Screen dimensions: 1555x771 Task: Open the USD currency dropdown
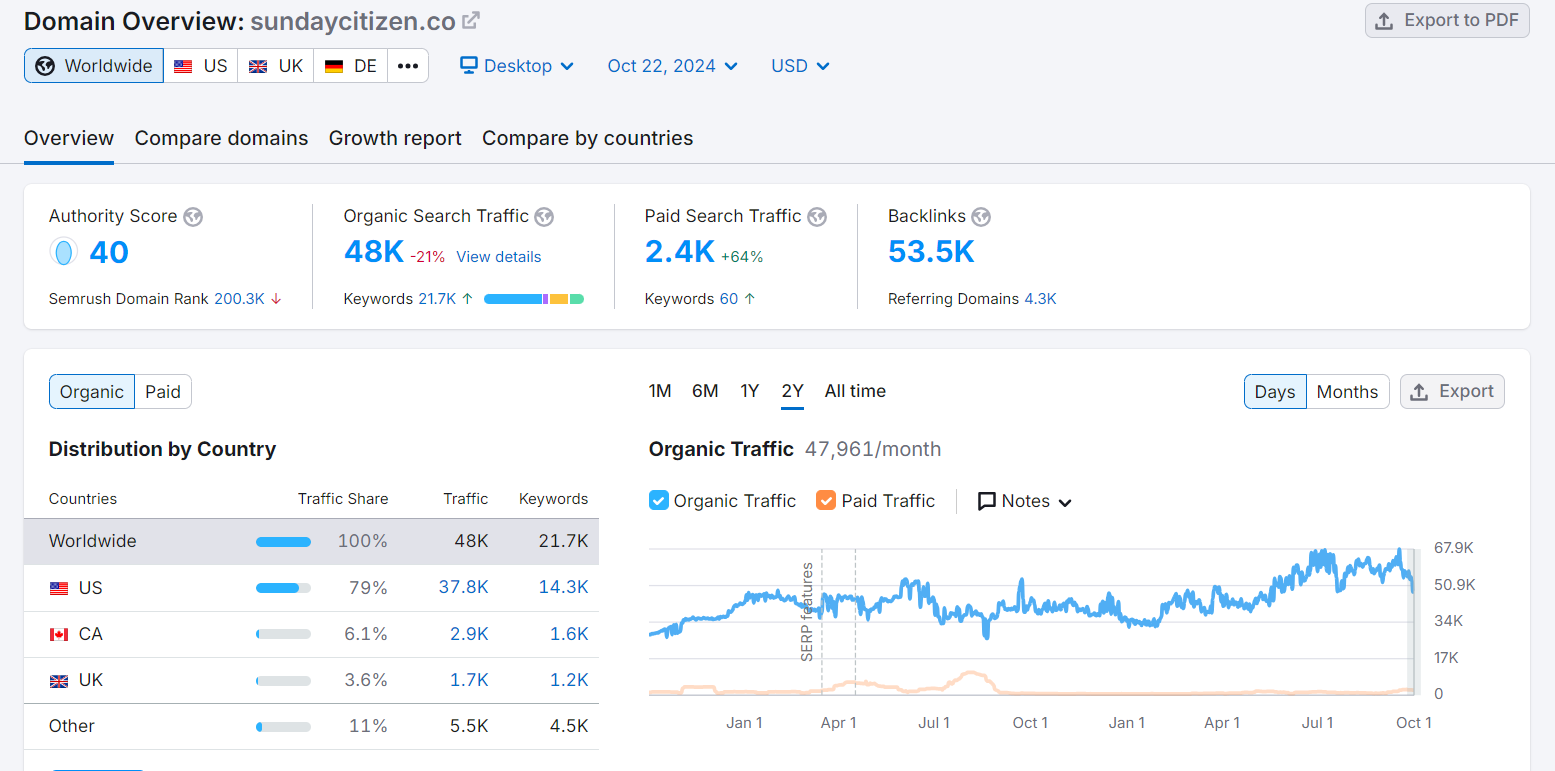click(800, 66)
